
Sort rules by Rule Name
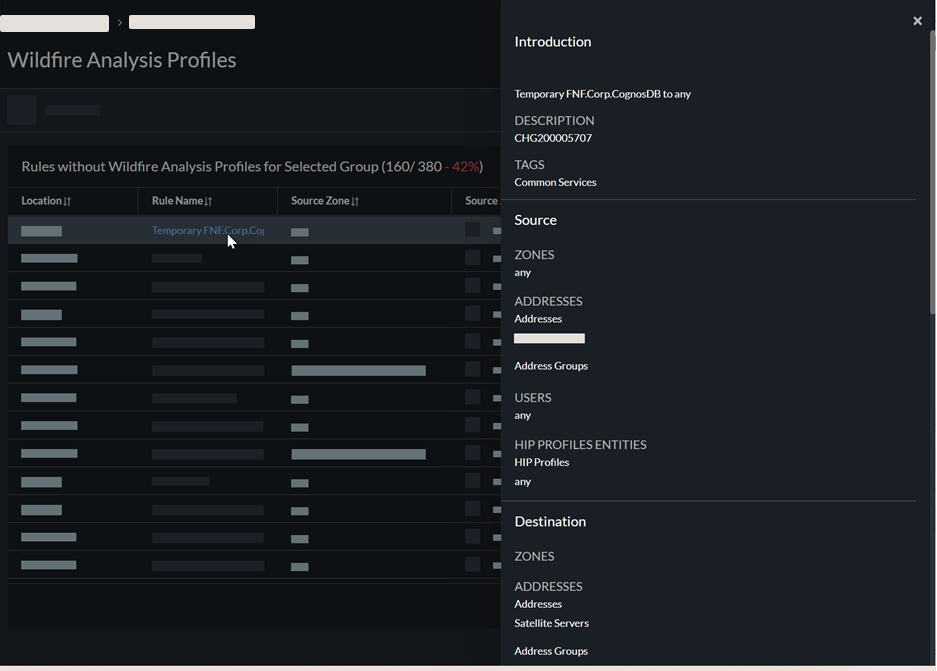point(180,200)
